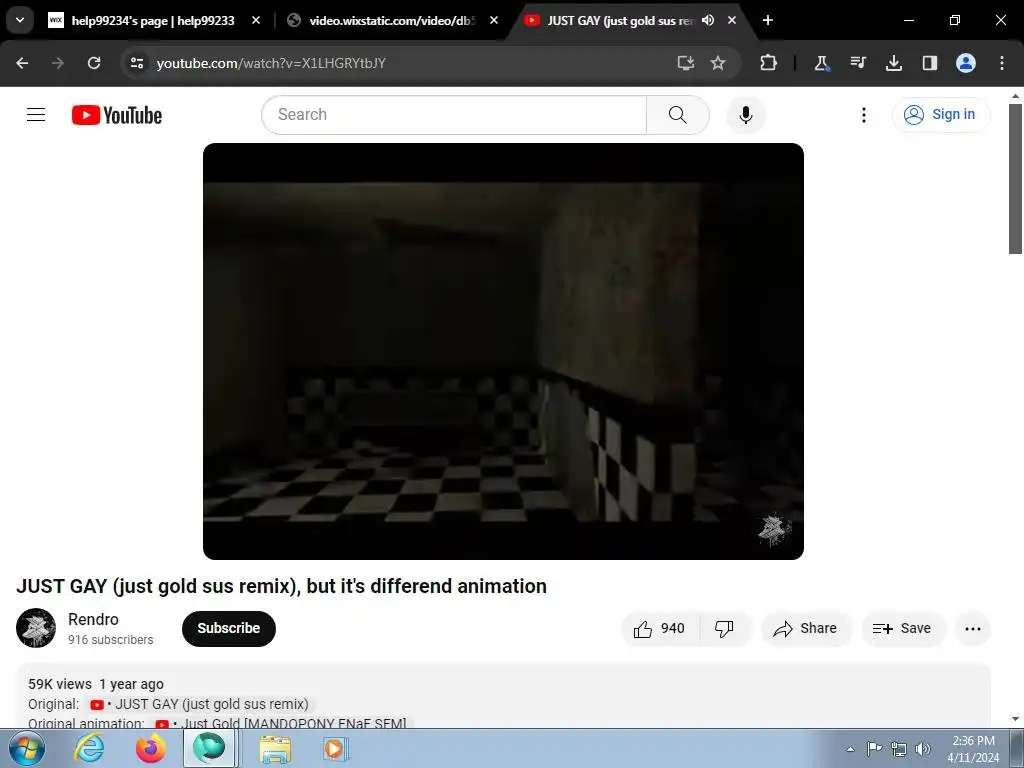Click install app icon in address bar
Viewport: 1024px width, 768px height.
pos(685,63)
